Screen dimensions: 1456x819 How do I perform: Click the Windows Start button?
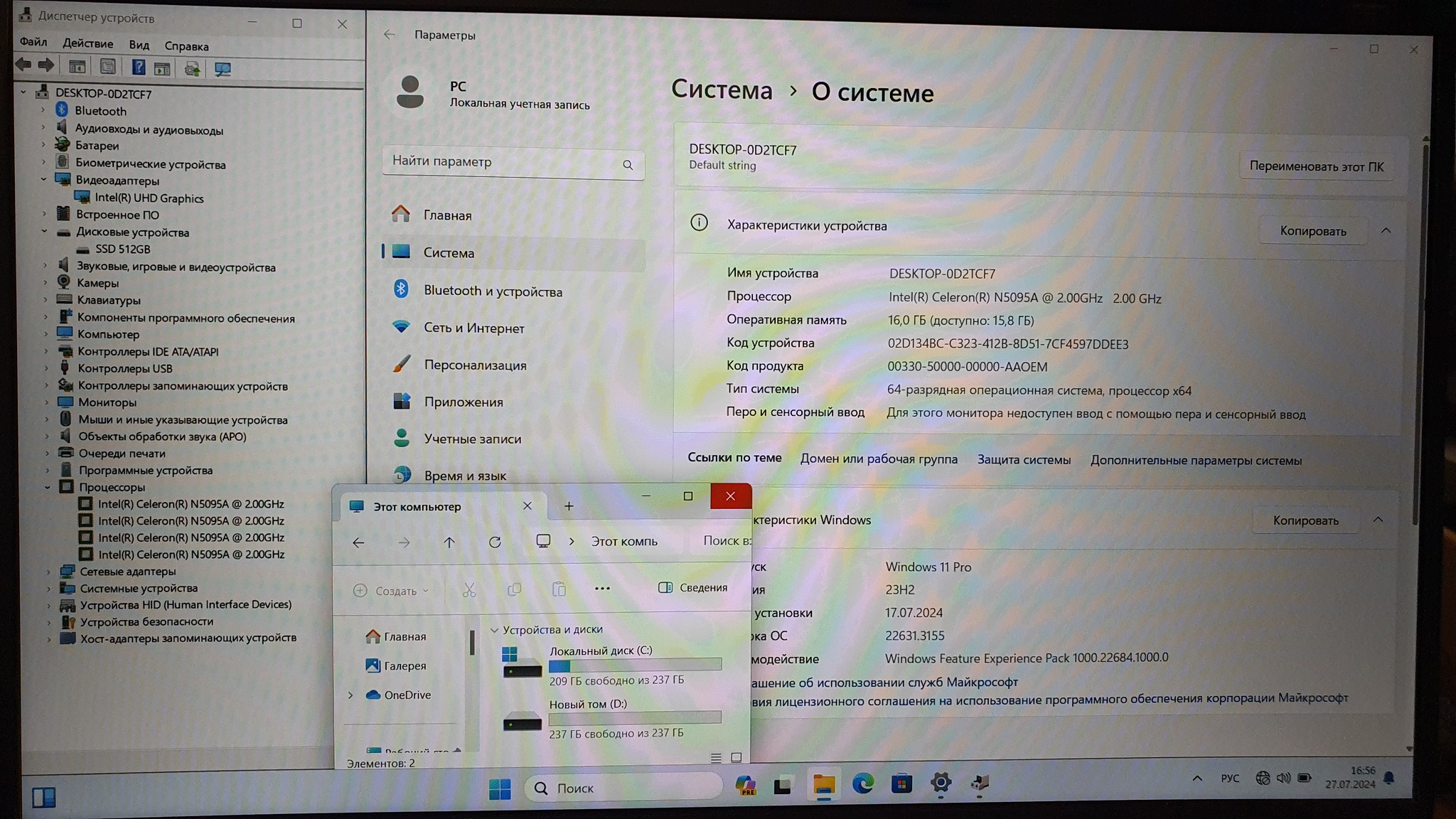click(x=499, y=788)
